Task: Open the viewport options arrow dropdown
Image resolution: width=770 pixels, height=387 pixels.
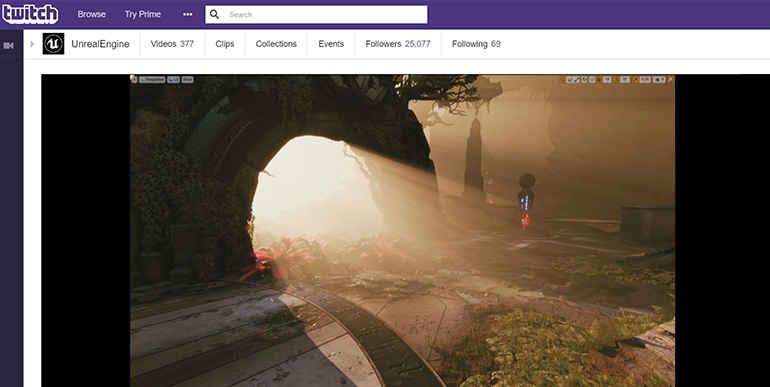Action: pos(134,80)
